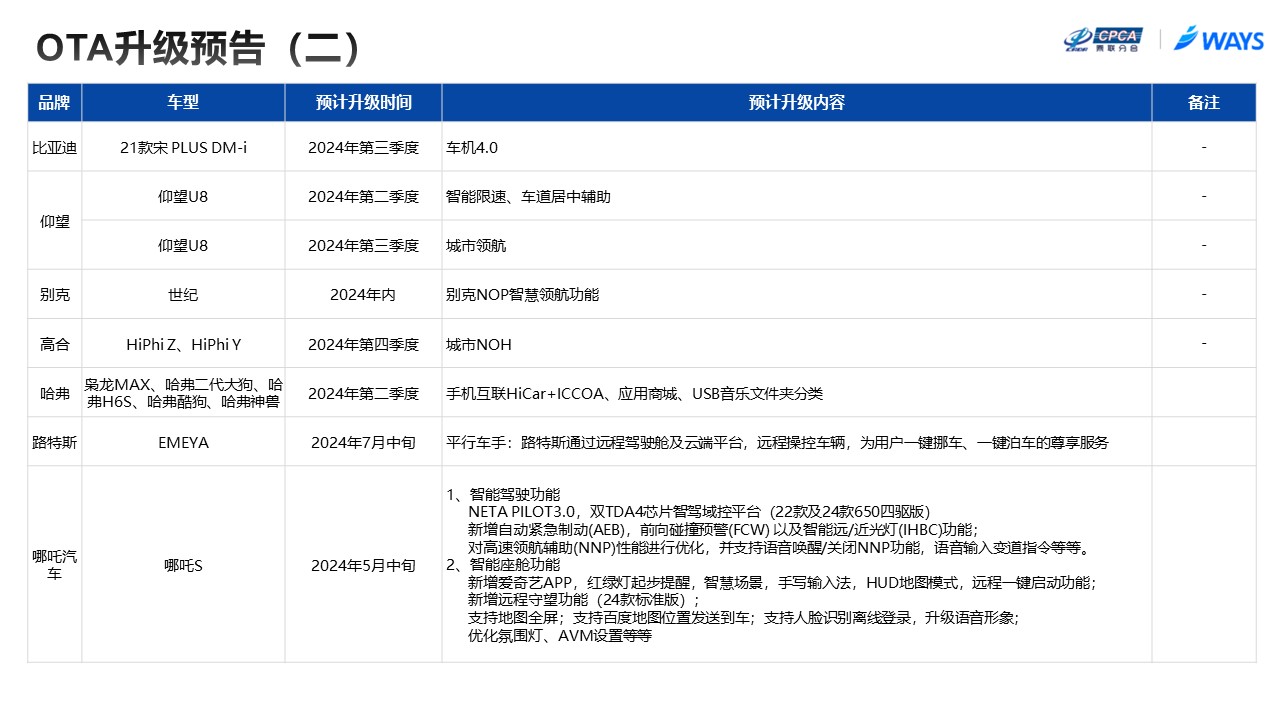Select the 对高速领航辅助(NNP) line

click(778, 547)
